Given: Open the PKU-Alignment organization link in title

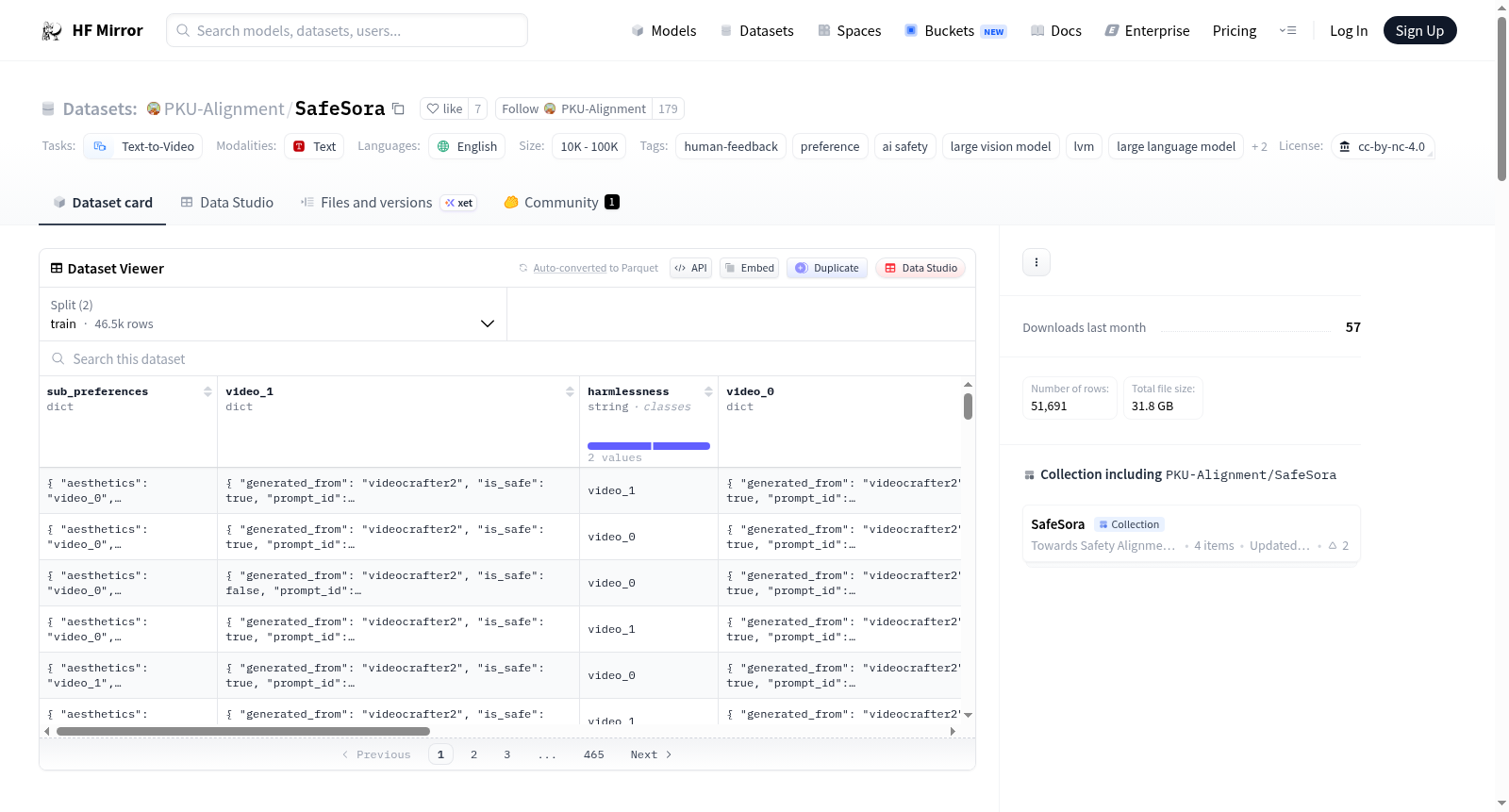Looking at the screenshot, I should tap(224, 108).
